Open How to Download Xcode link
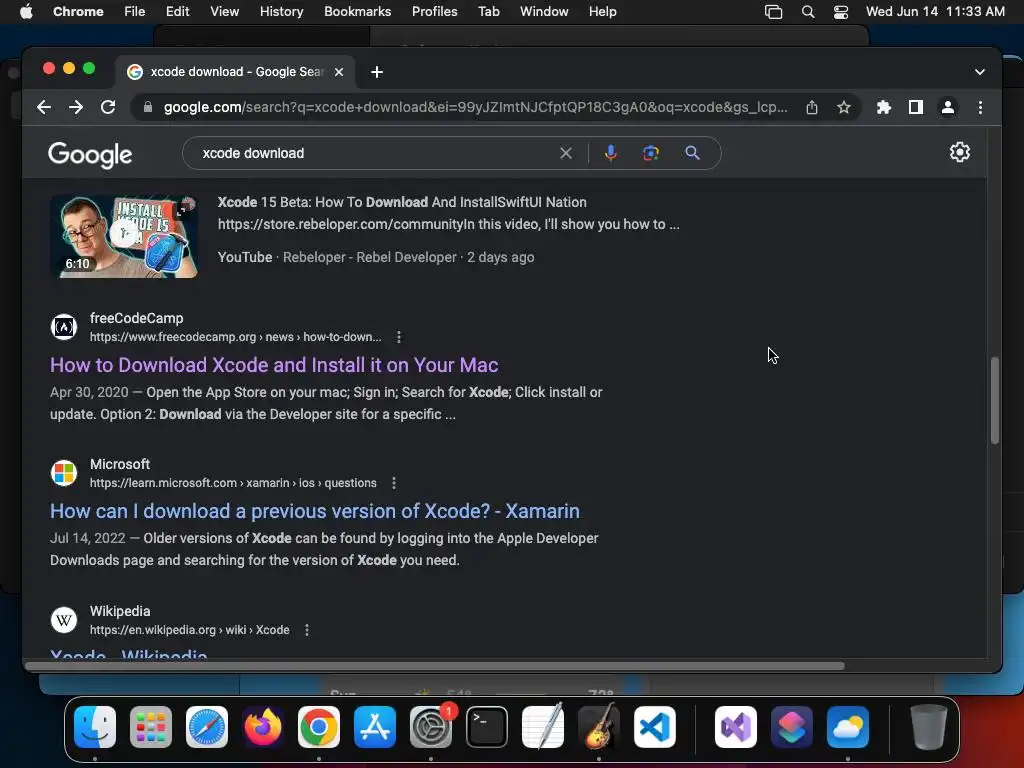This screenshot has width=1024, height=768. [274, 365]
